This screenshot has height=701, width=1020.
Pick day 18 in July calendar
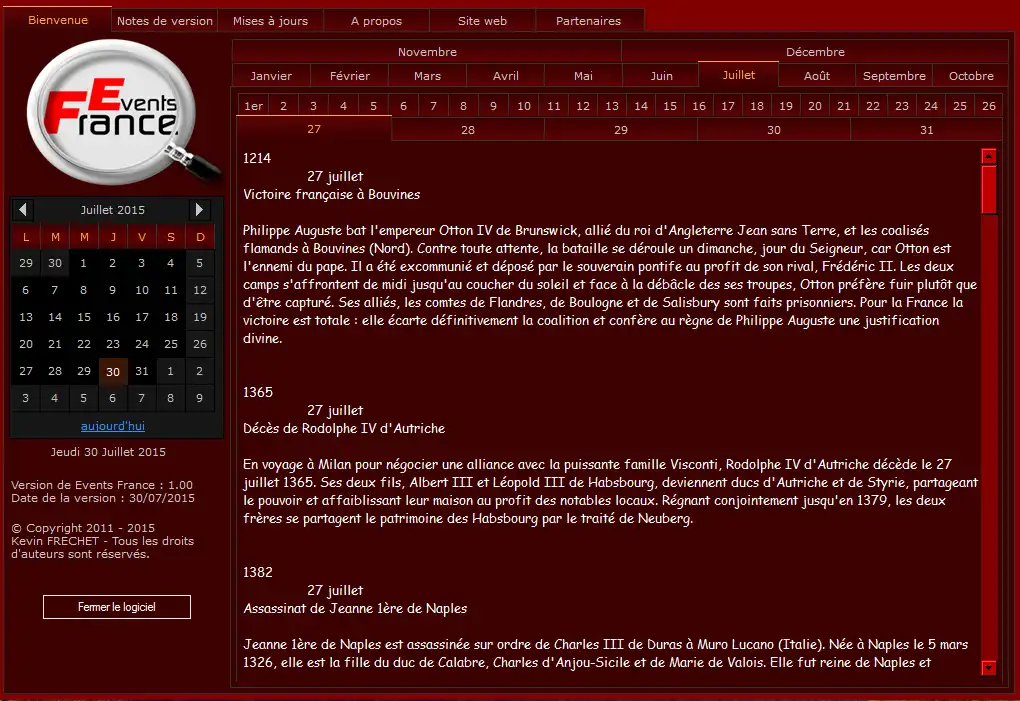[170, 317]
